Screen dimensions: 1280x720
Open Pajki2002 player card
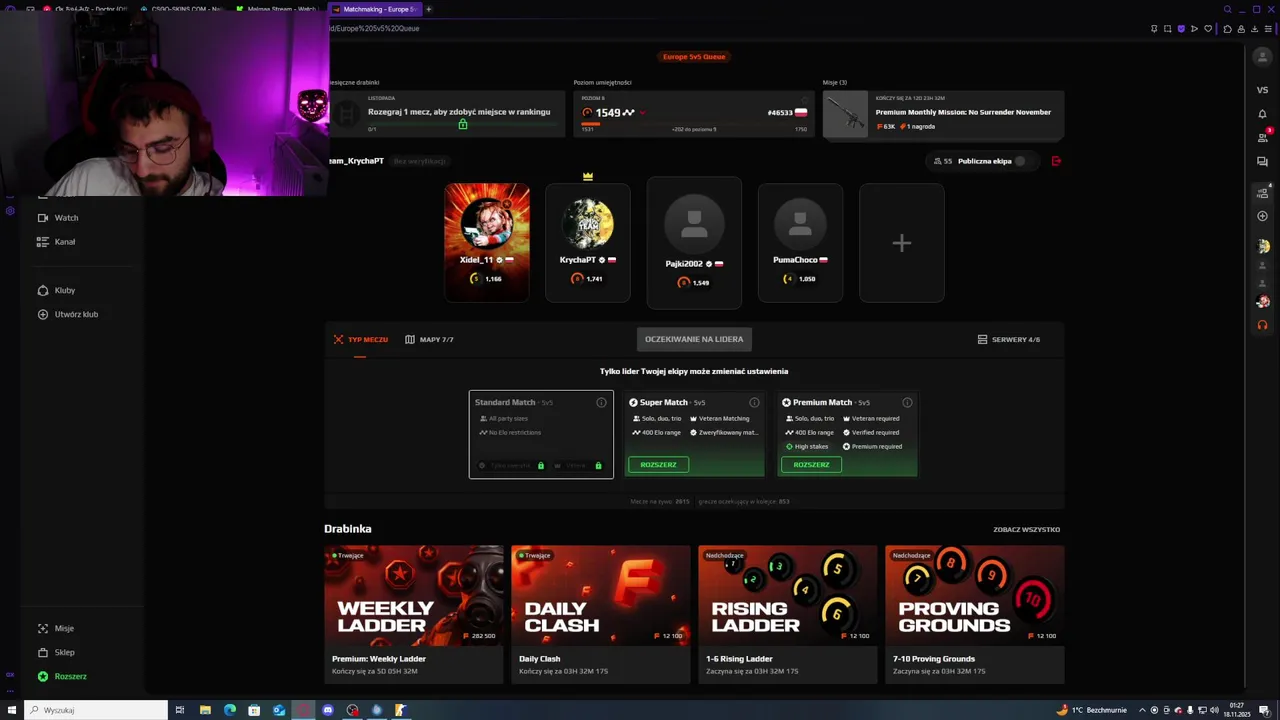694,243
